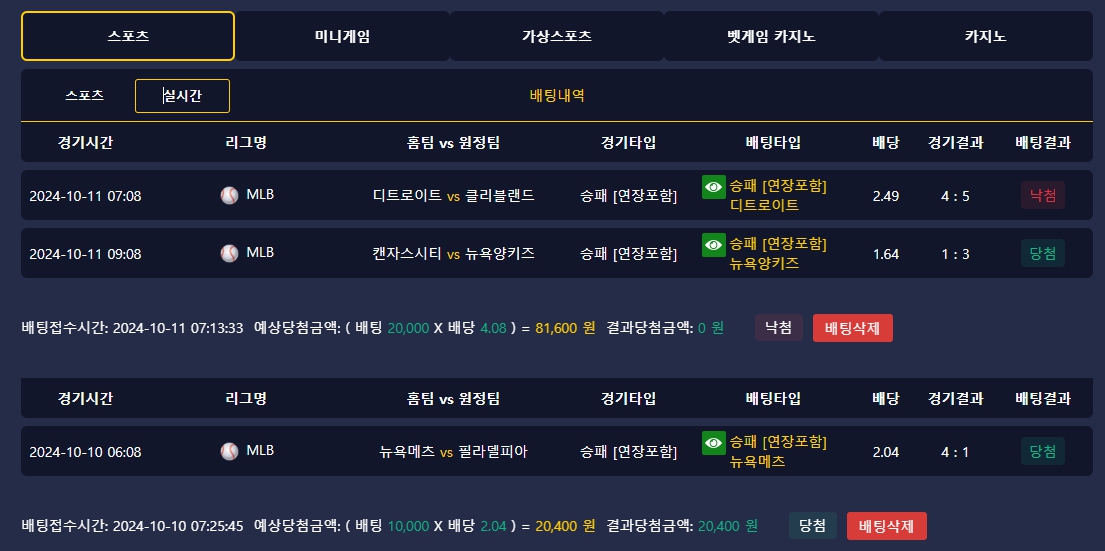Select the 스포츠 sub-tab
Viewport: 1105px width, 551px height.
pos(84,96)
